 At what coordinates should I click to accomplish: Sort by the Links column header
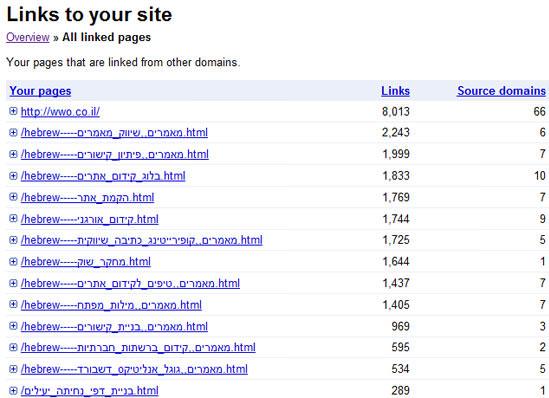395,91
